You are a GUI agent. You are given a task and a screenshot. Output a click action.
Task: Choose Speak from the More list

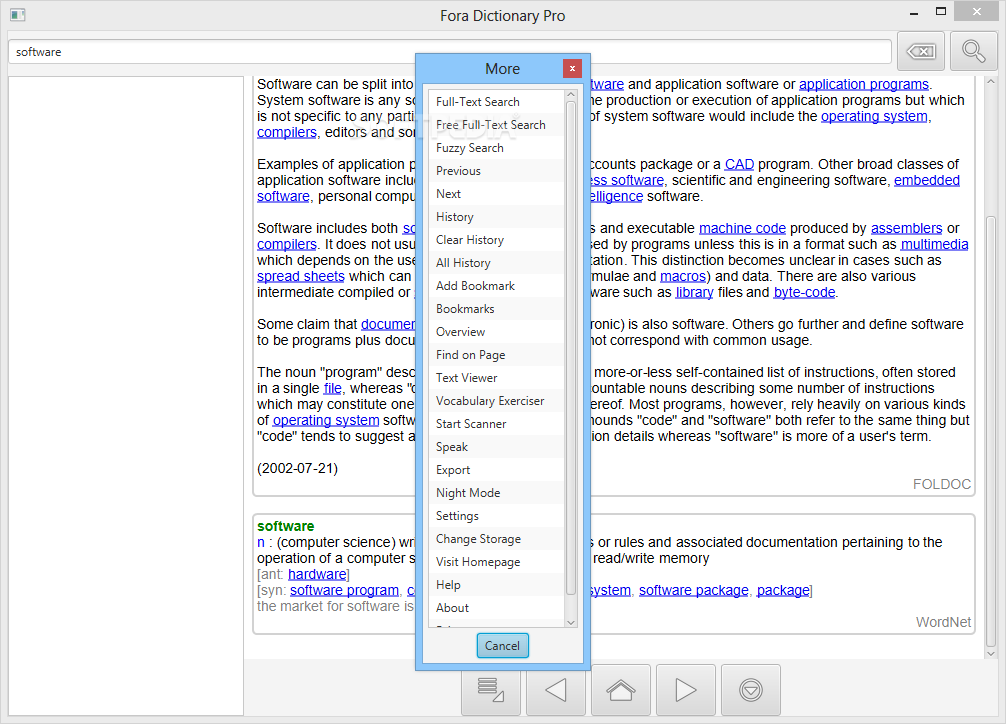496,447
